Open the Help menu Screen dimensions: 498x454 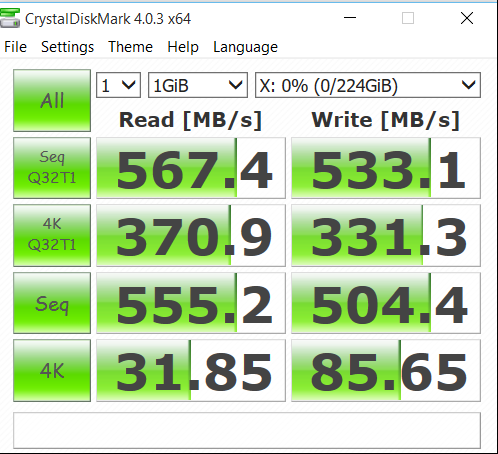(183, 47)
